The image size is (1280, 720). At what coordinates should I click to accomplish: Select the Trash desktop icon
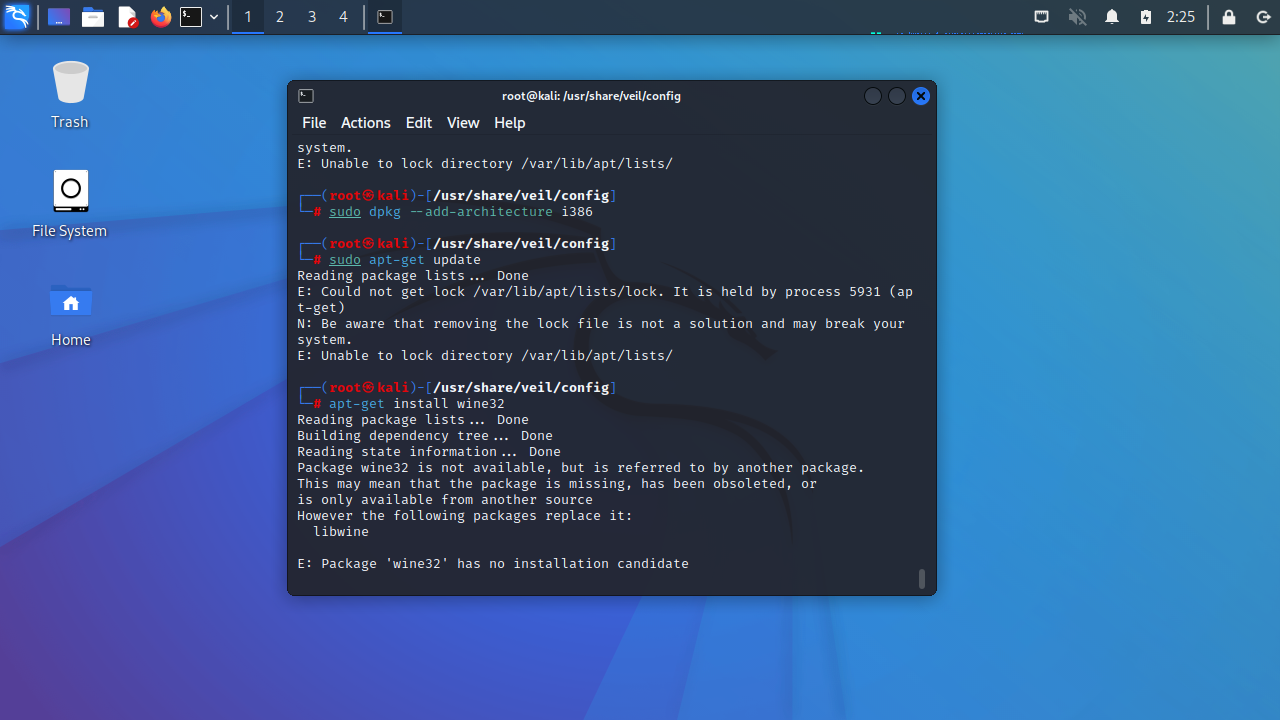70,95
